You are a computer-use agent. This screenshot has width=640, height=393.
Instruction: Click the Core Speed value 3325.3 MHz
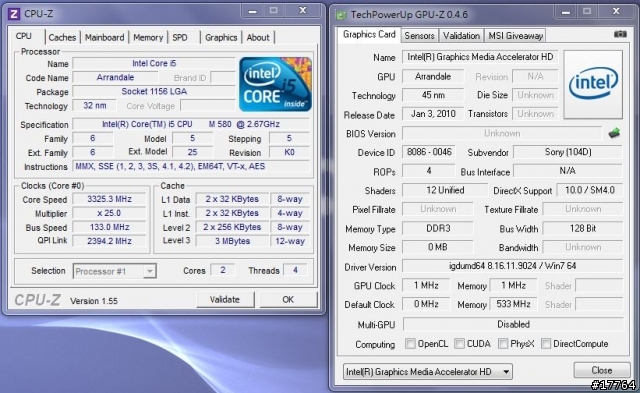pyautogui.click(x=109, y=199)
